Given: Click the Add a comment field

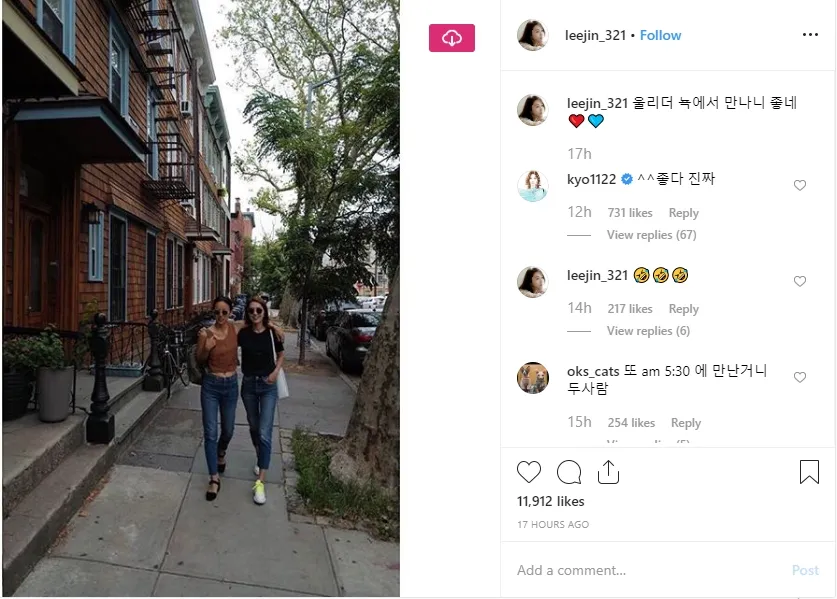Looking at the screenshot, I should coord(651,570).
